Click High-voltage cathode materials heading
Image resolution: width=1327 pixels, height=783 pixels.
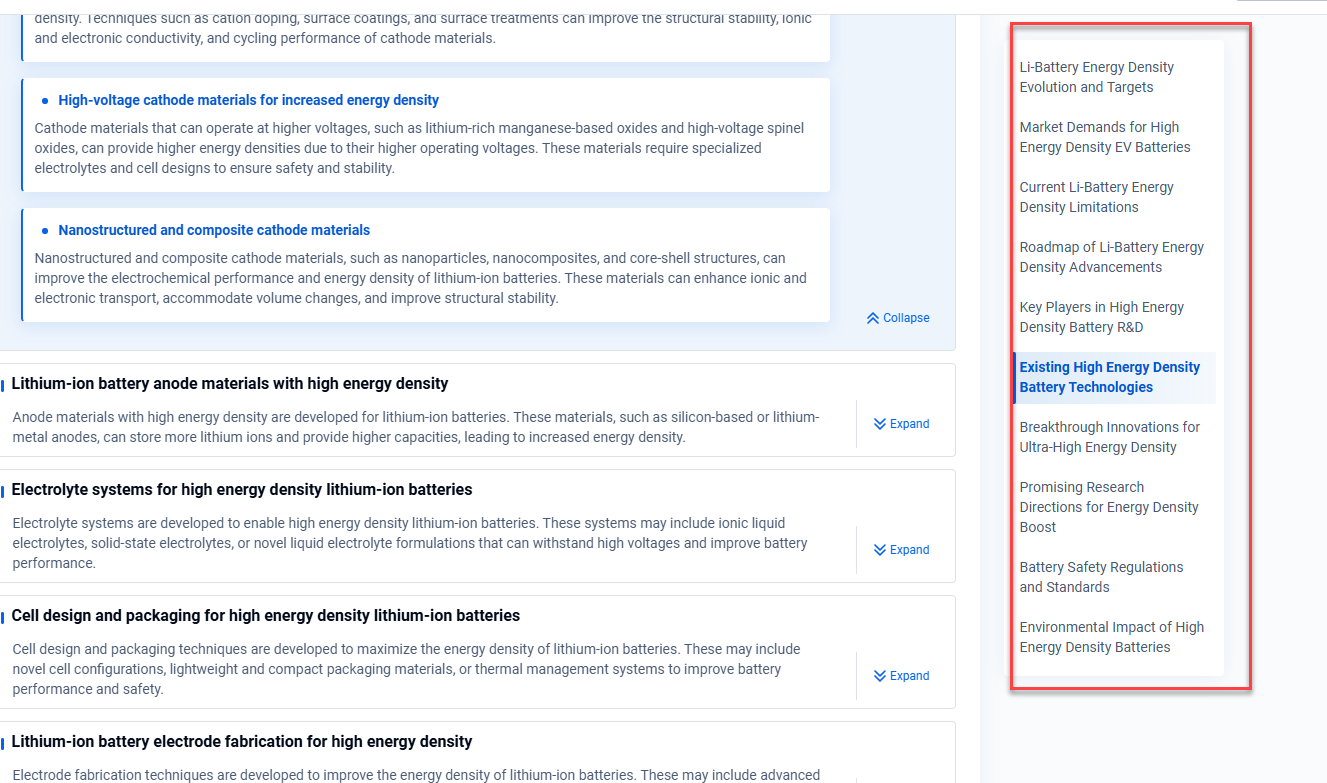click(248, 100)
